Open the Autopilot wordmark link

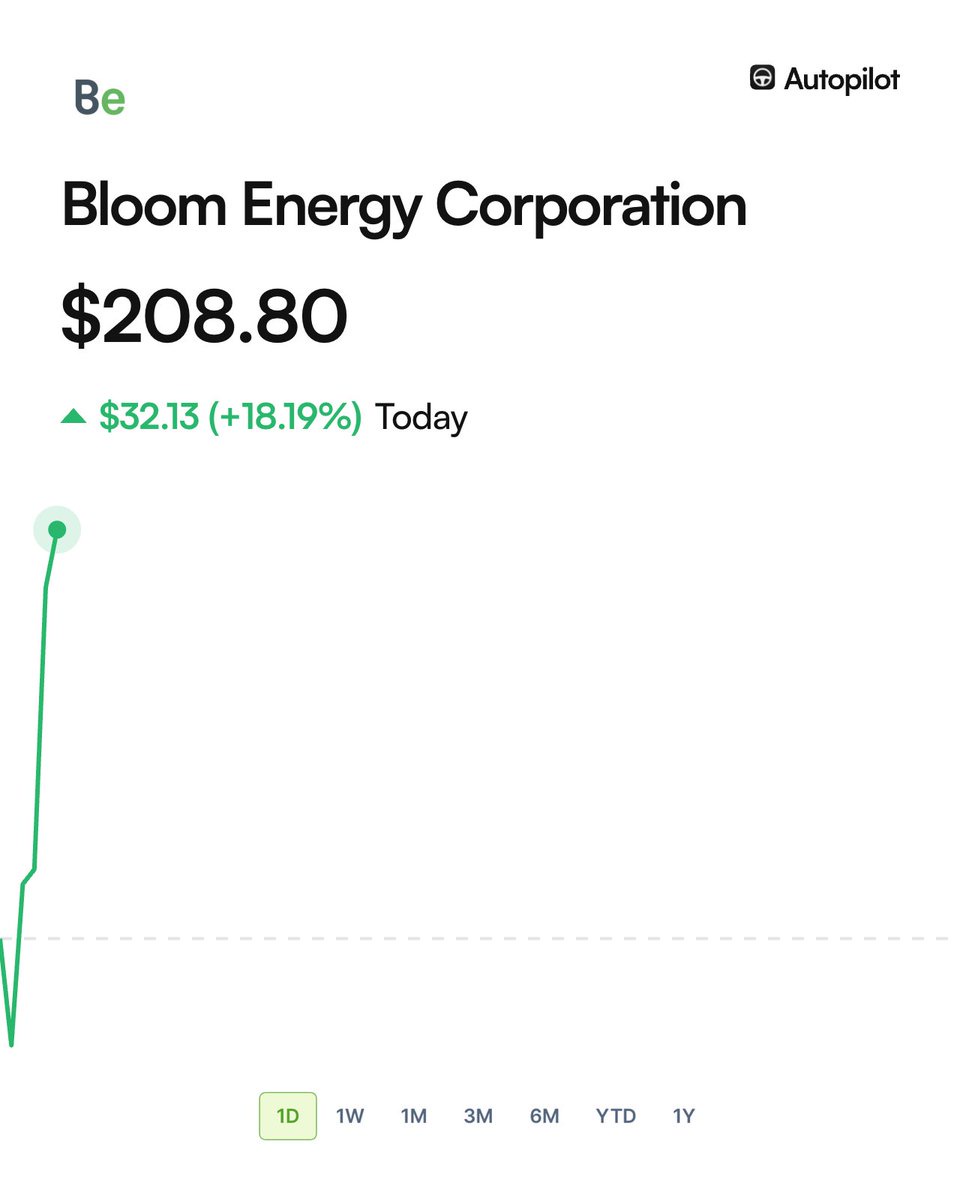[x=841, y=79]
